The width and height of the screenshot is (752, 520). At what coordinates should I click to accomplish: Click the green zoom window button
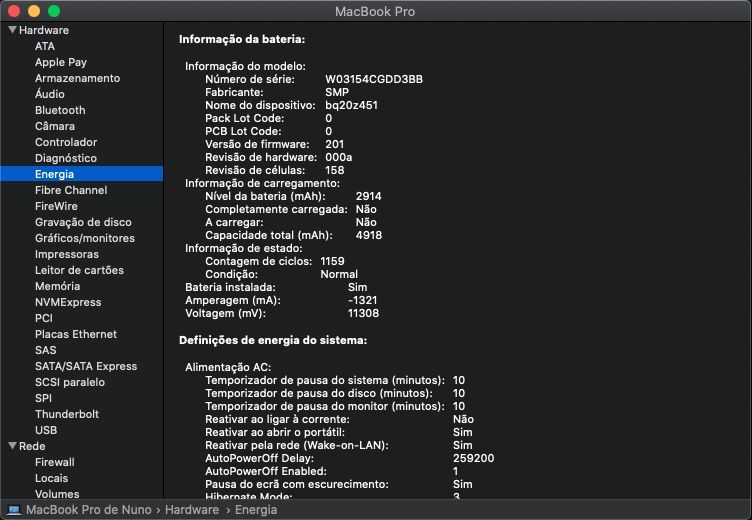click(54, 11)
